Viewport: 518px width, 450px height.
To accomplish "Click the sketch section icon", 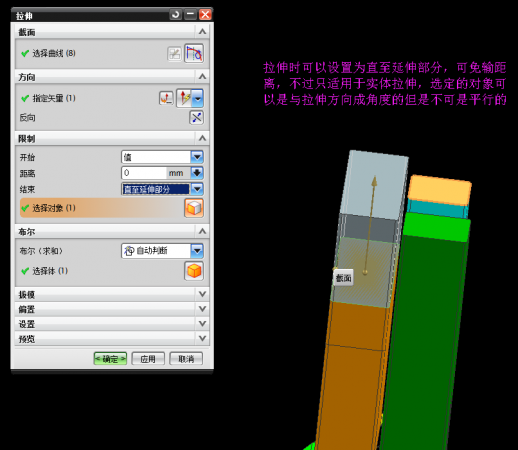I will (174, 53).
